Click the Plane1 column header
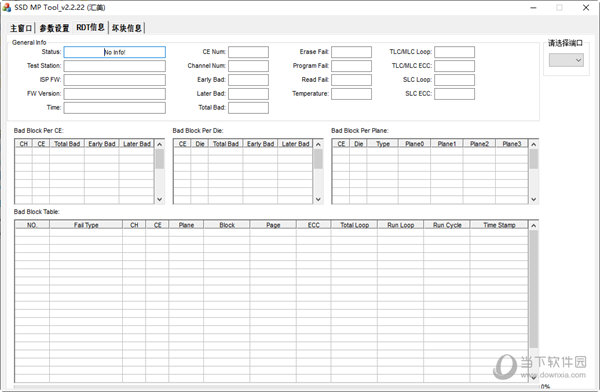600x392 pixels. coord(447,144)
